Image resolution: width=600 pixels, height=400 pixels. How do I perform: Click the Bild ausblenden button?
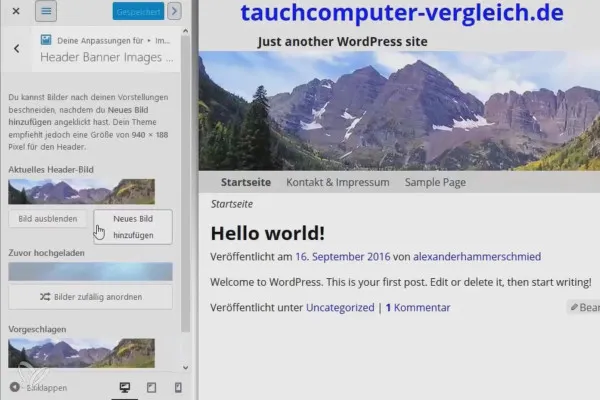48,219
